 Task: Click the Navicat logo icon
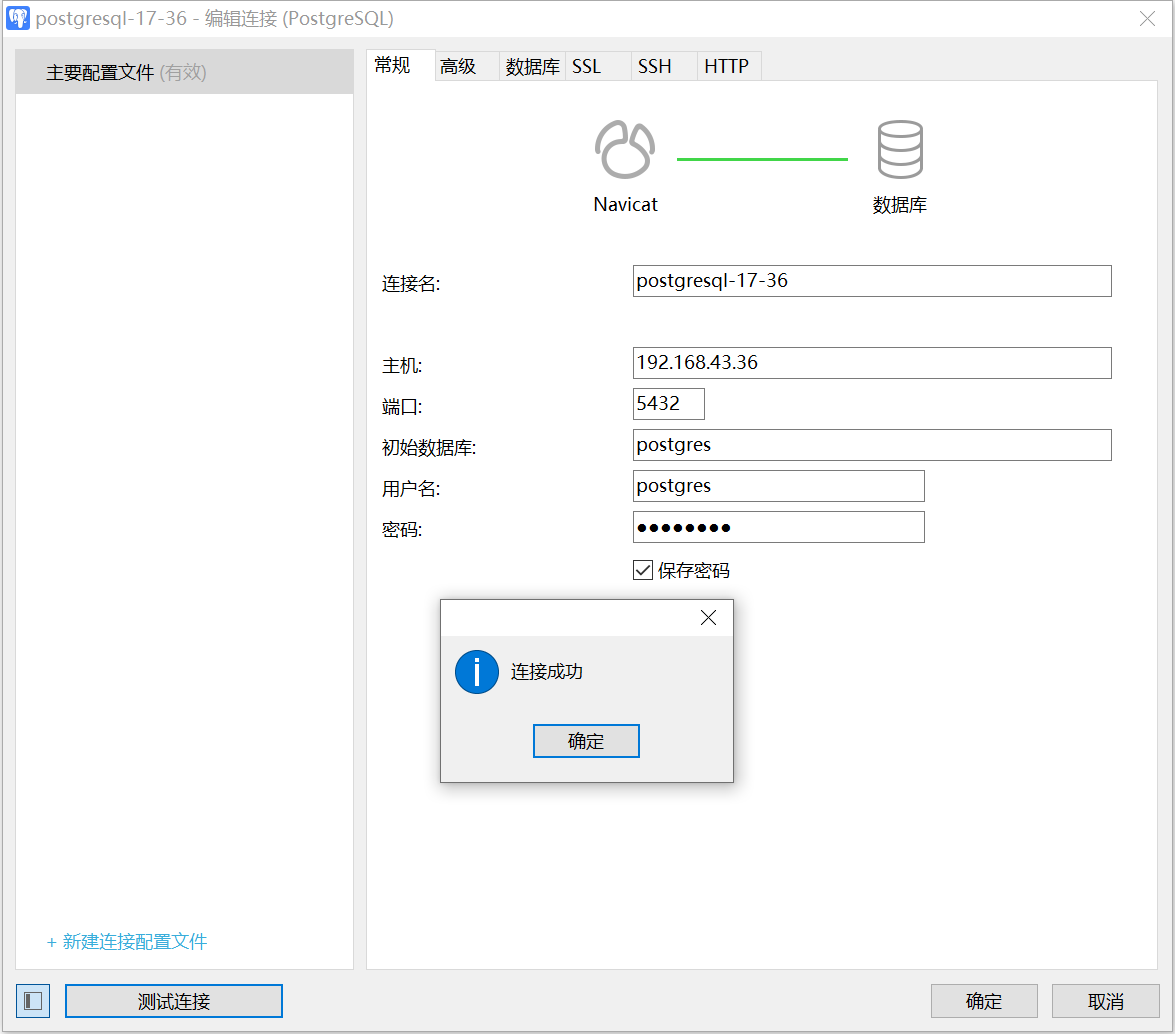pos(625,149)
